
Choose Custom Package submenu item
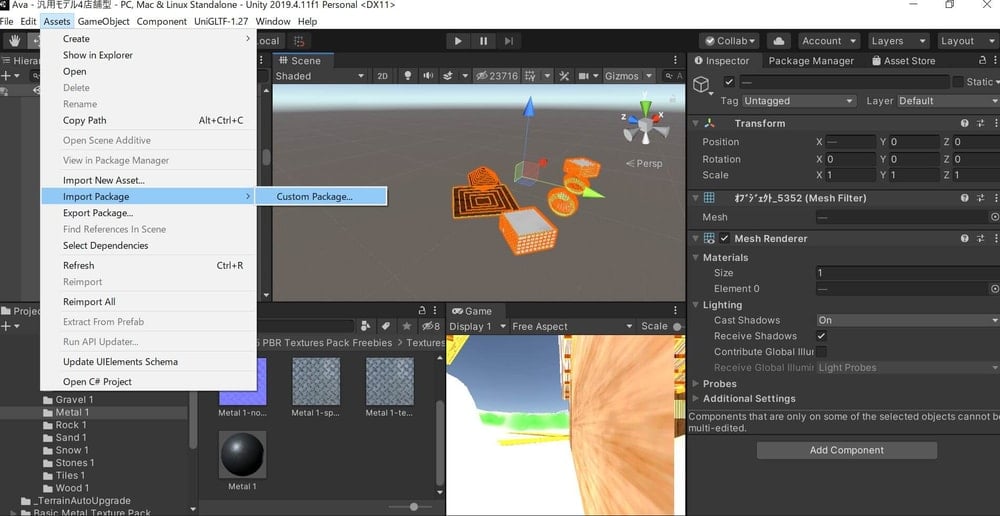(x=321, y=196)
